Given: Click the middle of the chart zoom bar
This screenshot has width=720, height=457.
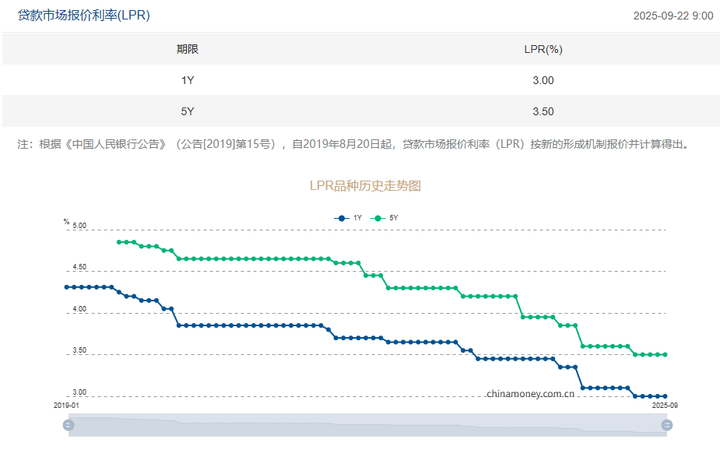Looking at the screenshot, I should (367, 425).
